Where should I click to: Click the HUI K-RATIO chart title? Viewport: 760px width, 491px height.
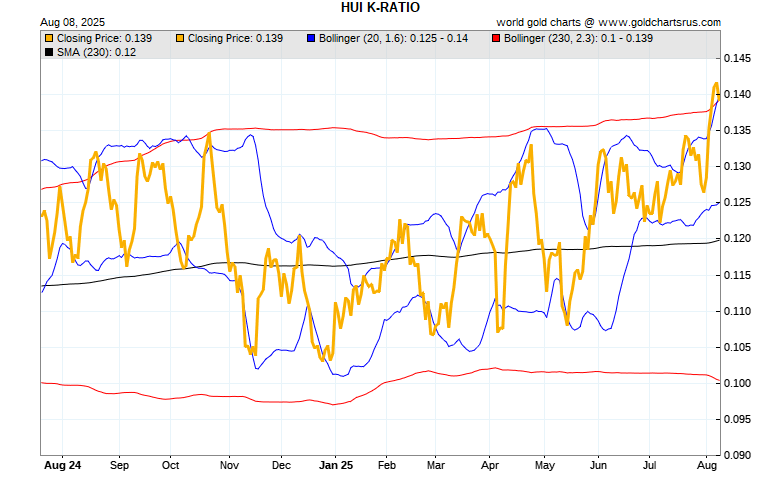tap(379, 7)
